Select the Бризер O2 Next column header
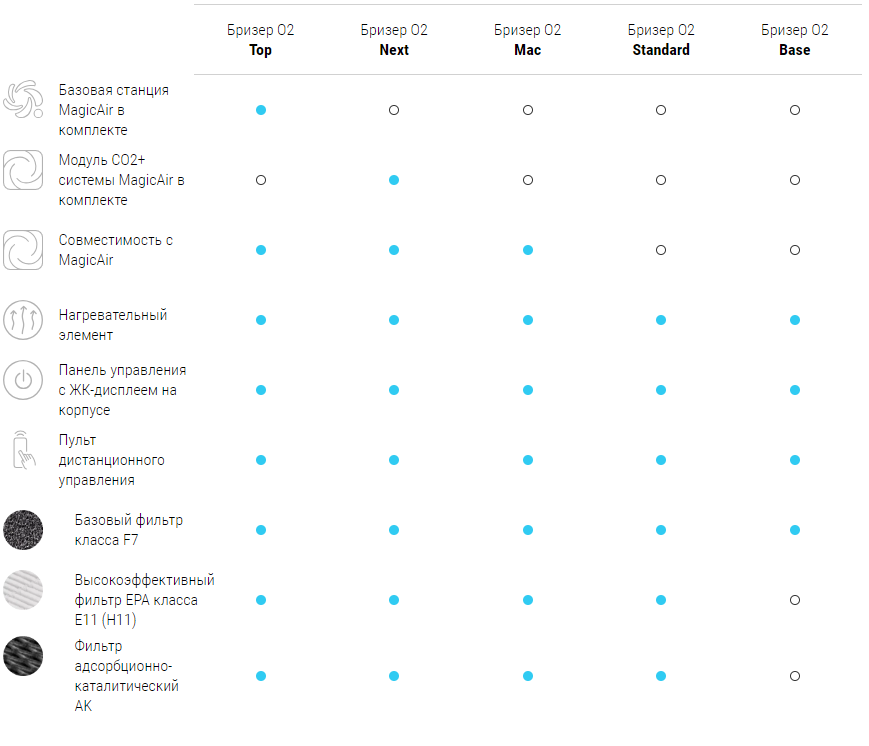This screenshot has height=746, width=869. [x=394, y=40]
